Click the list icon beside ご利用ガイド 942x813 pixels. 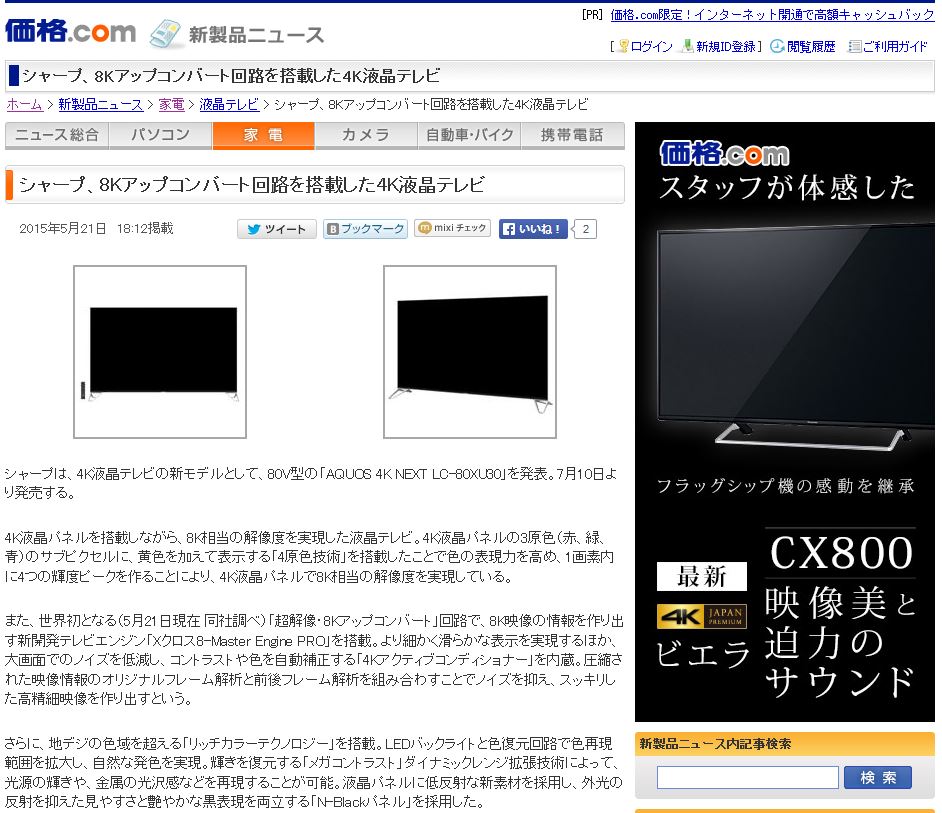pyautogui.click(x=854, y=46)
